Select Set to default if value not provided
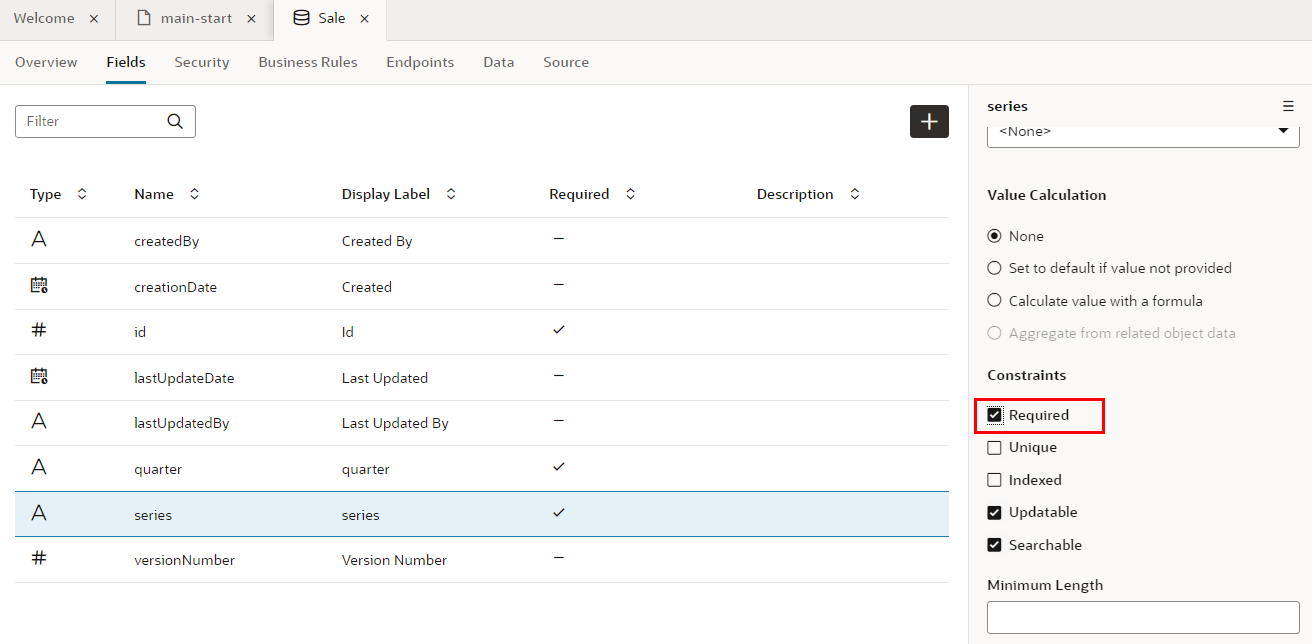 [x=994, y=268]
